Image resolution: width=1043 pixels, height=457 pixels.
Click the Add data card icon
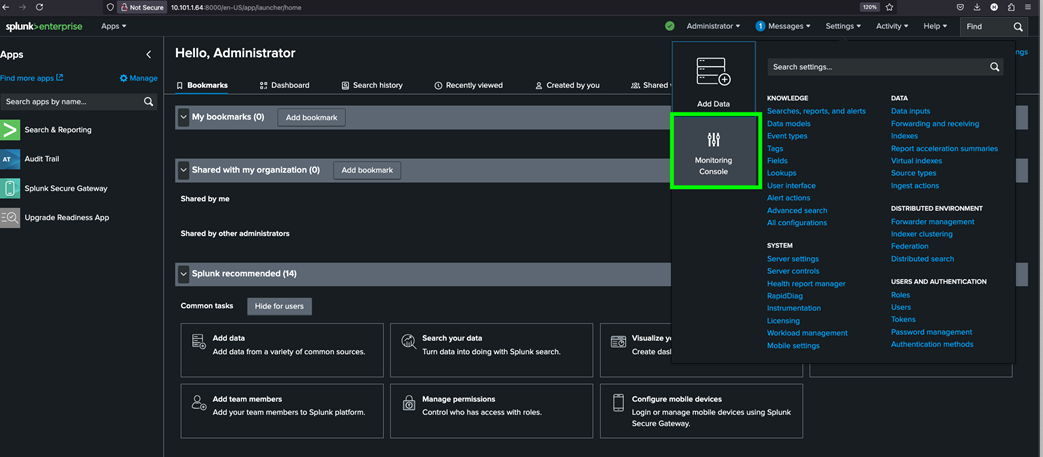coord(198,342)
